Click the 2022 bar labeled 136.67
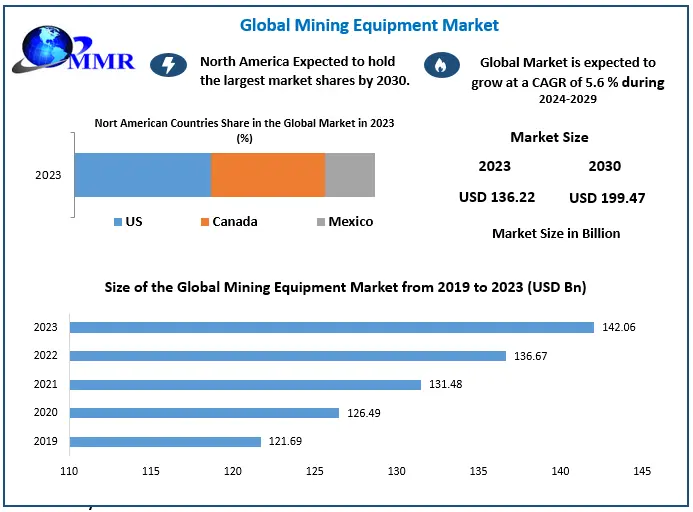This screenshot has width=693, height=512. coord(288,356)
